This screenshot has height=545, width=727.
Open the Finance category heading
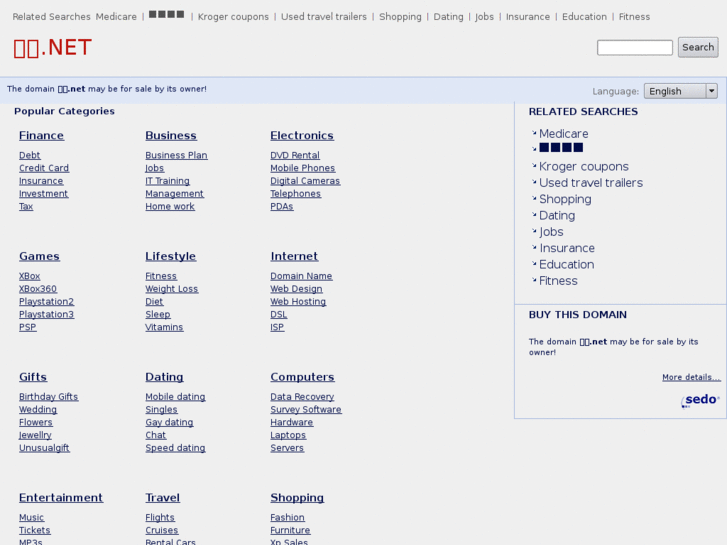(x=41, y=135)
